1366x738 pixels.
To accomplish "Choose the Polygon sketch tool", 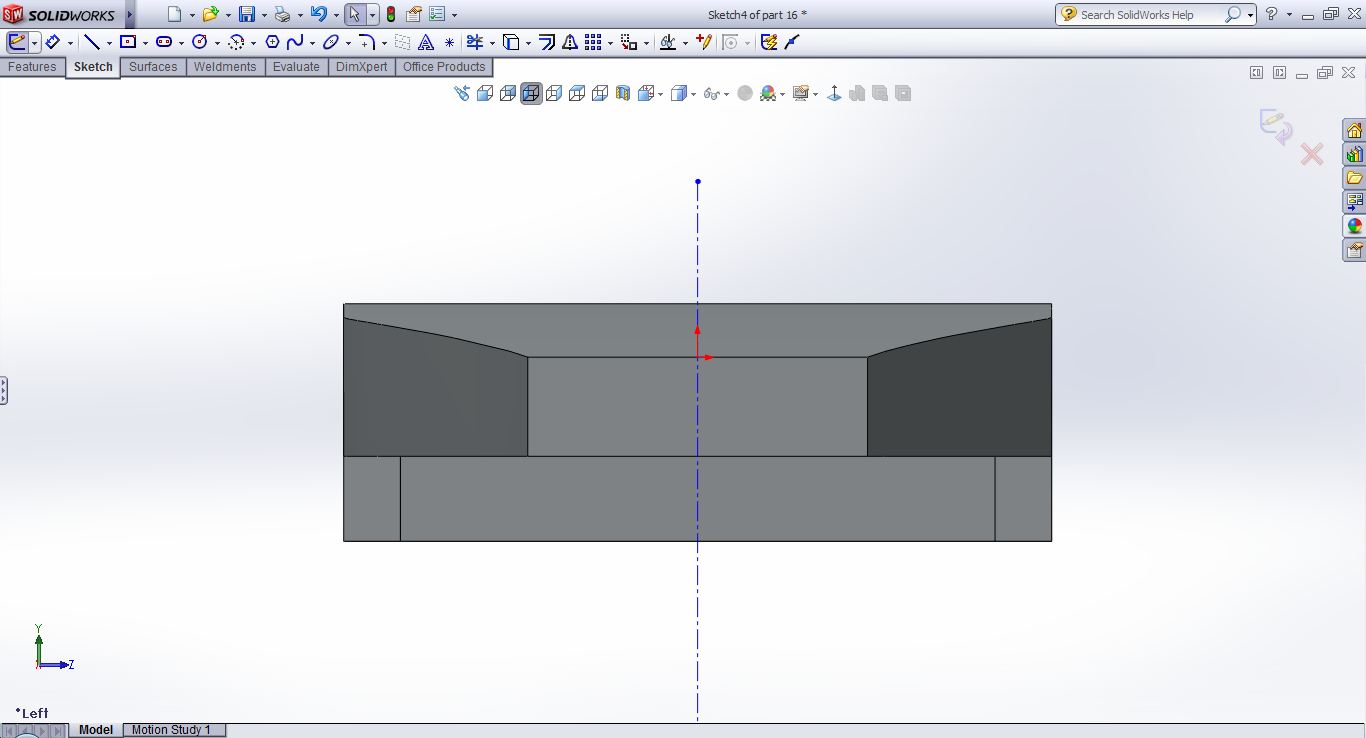I will click(x=272, y=42).
